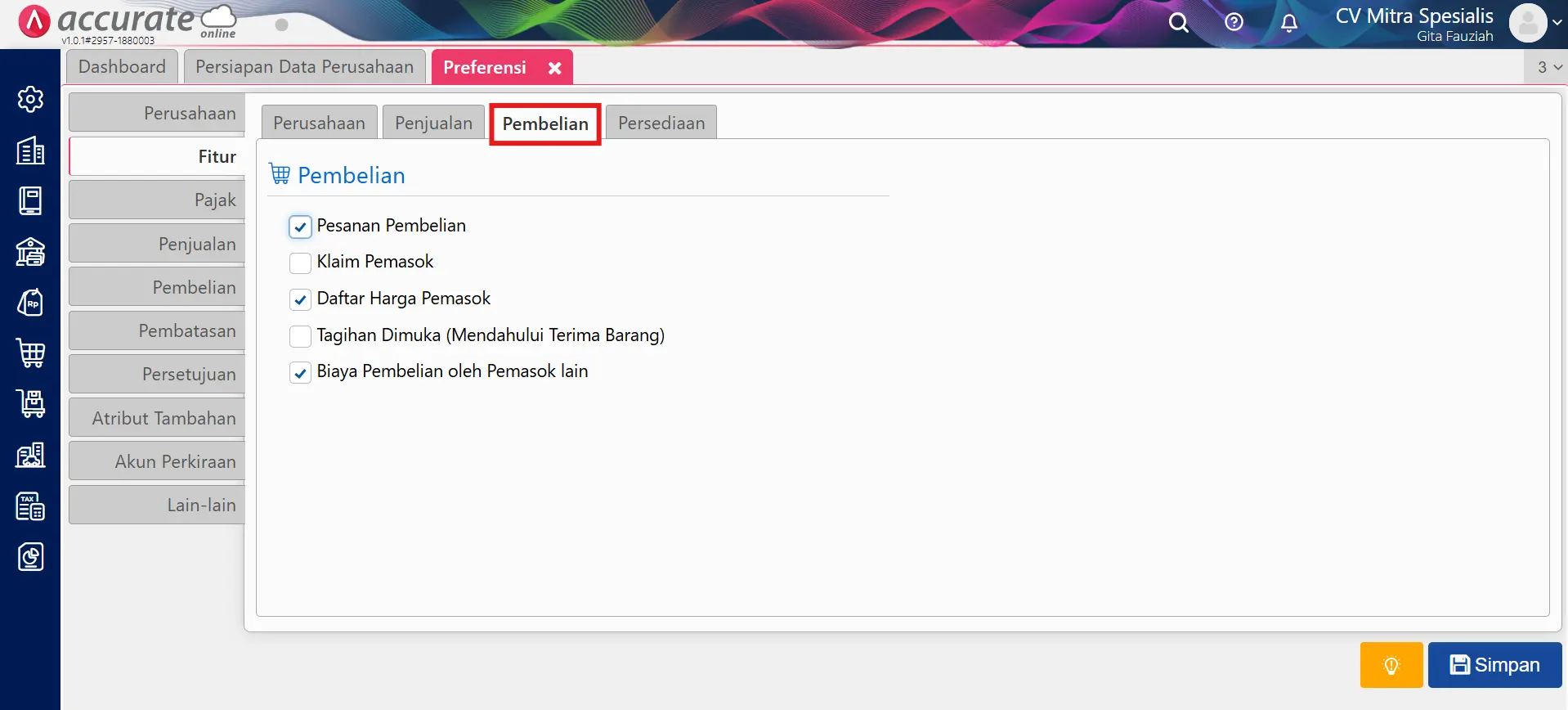Open the inventory trolley icon

coord(30,403)
